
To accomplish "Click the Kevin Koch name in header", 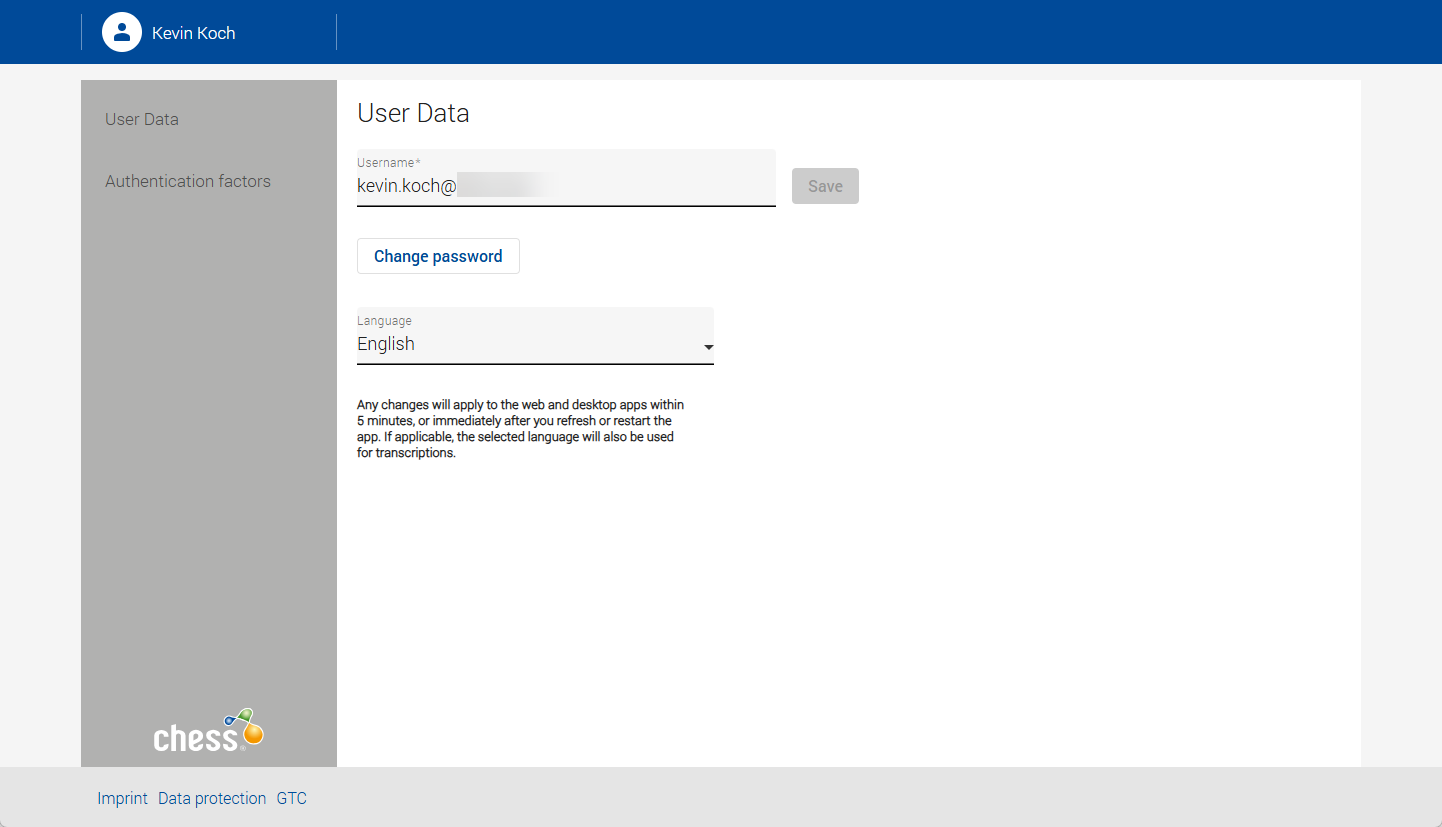I will click(194, 33).
